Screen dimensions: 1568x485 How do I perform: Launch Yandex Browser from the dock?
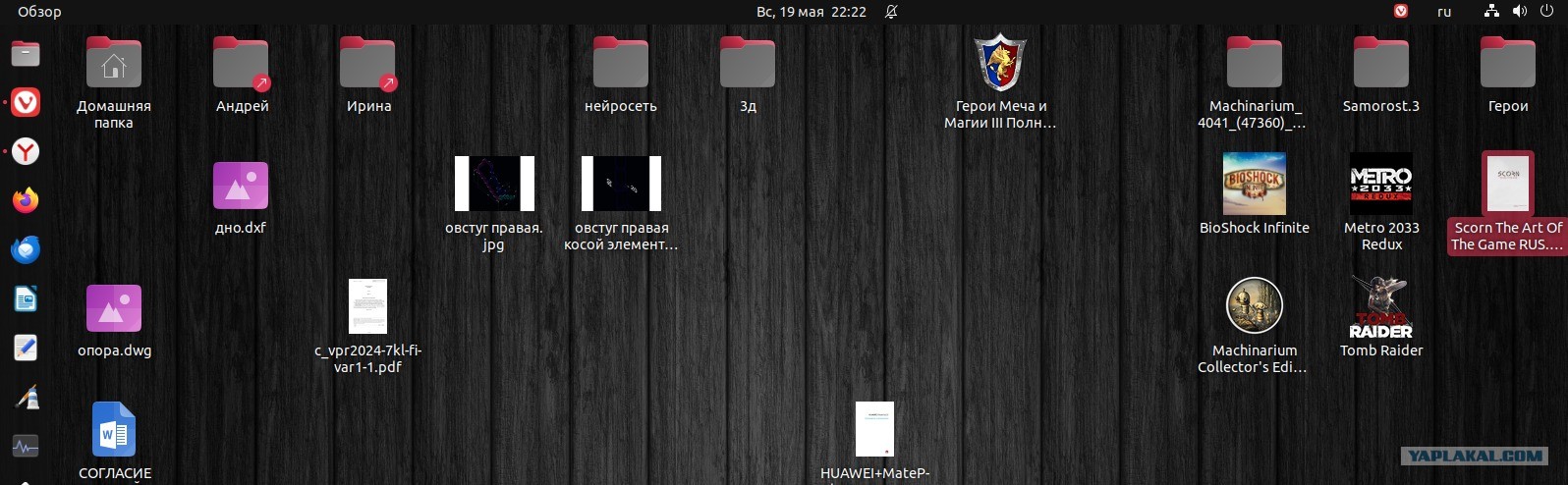point(26,151)
